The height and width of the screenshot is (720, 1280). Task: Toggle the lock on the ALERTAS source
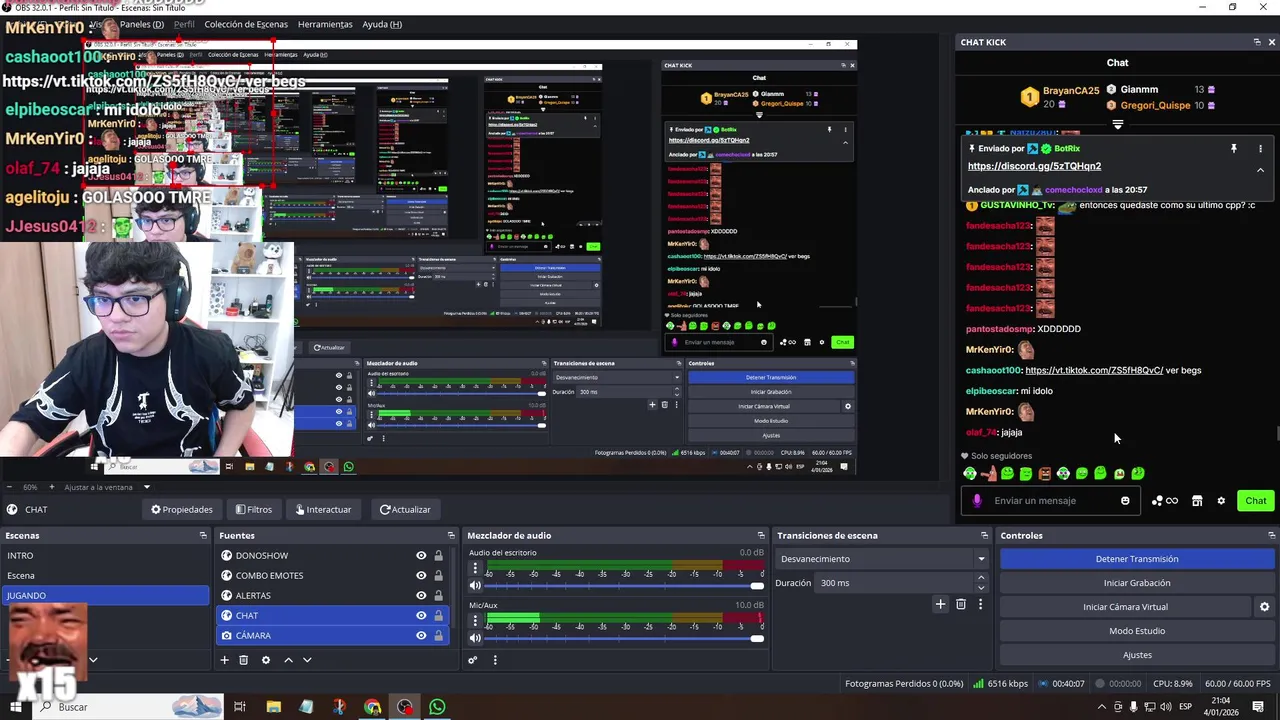point(438,596)
